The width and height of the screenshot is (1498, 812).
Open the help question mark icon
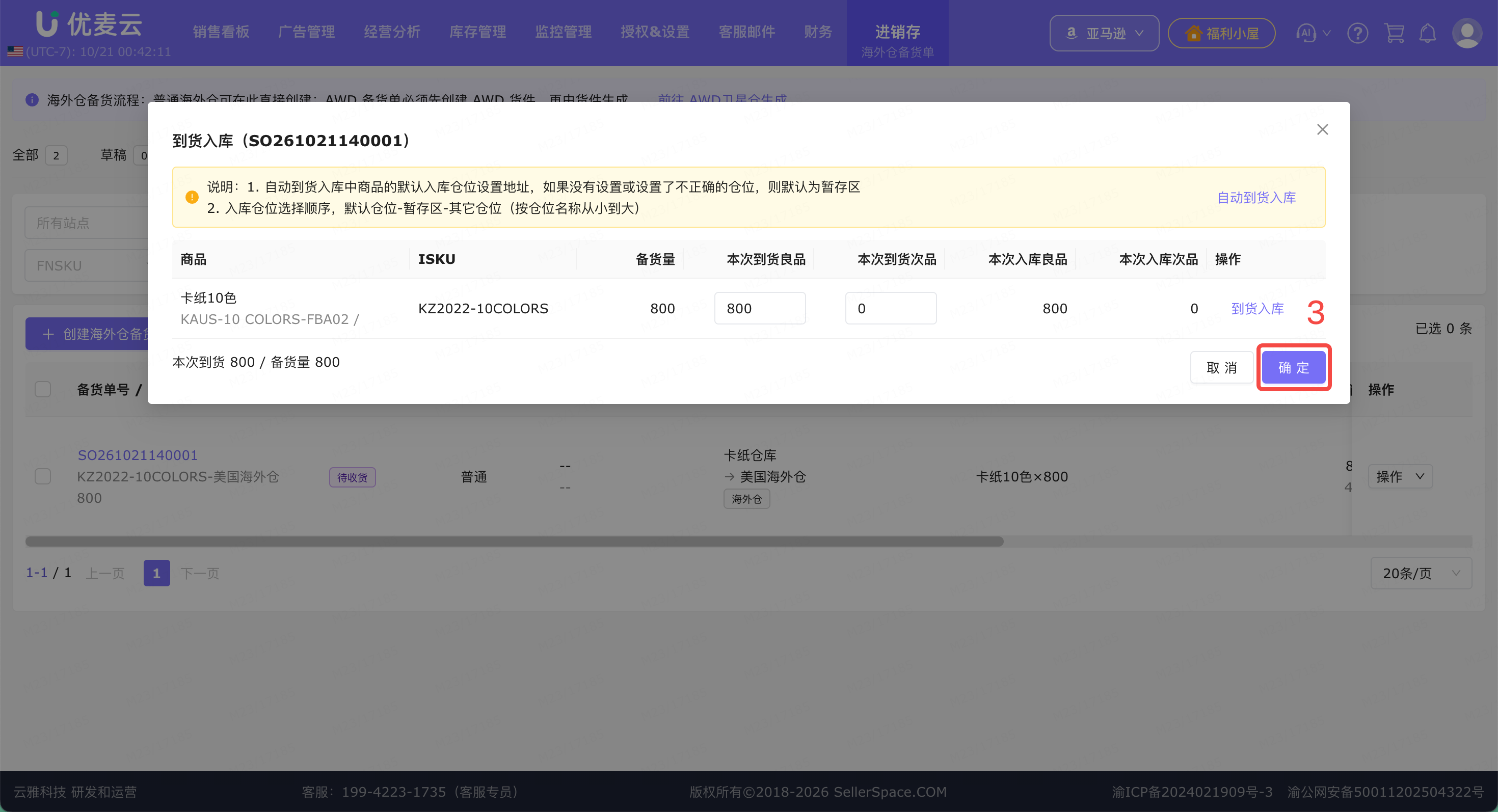click(x=1357, y=33)
